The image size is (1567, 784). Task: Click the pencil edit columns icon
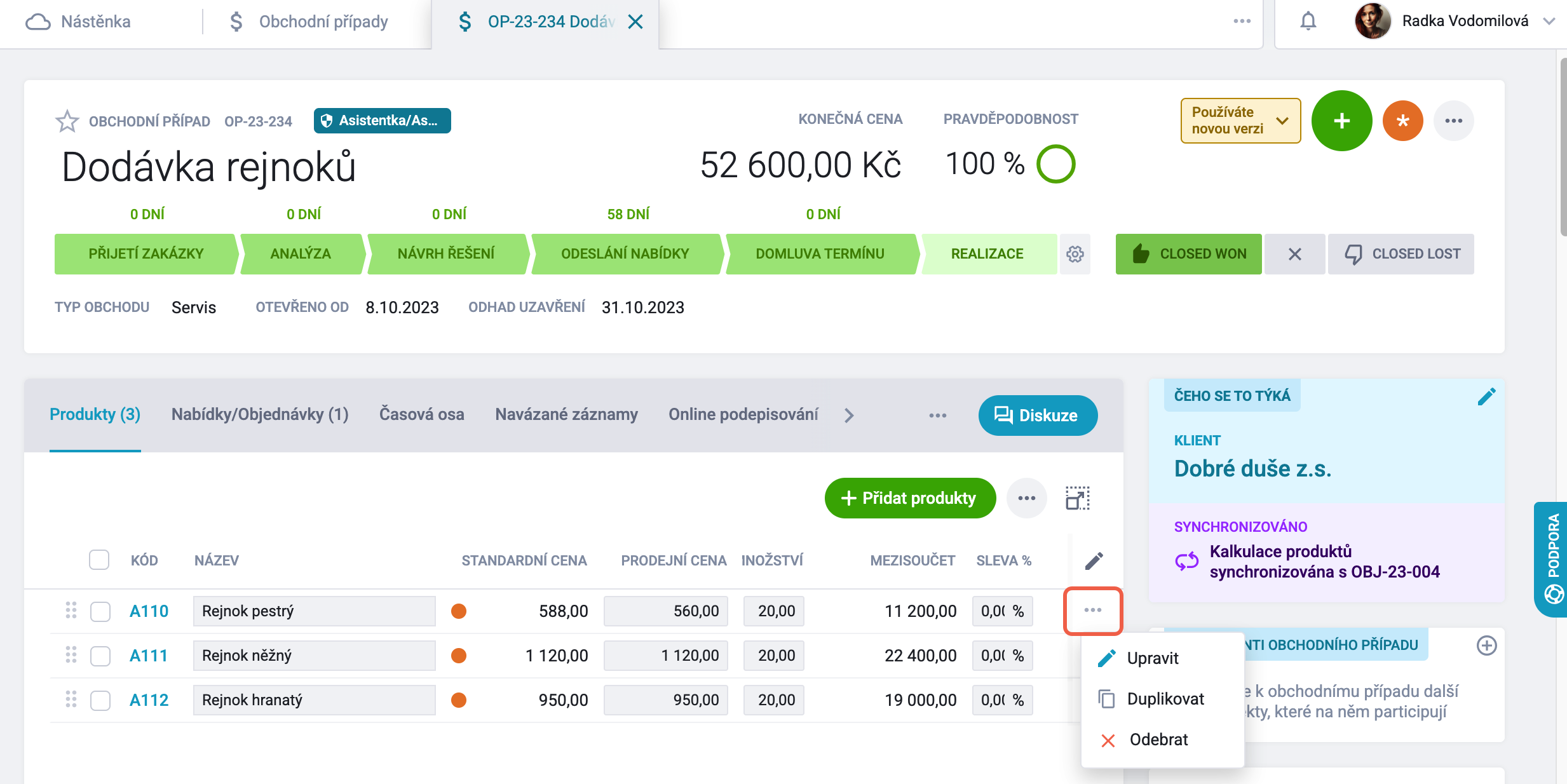[1094, 560]
